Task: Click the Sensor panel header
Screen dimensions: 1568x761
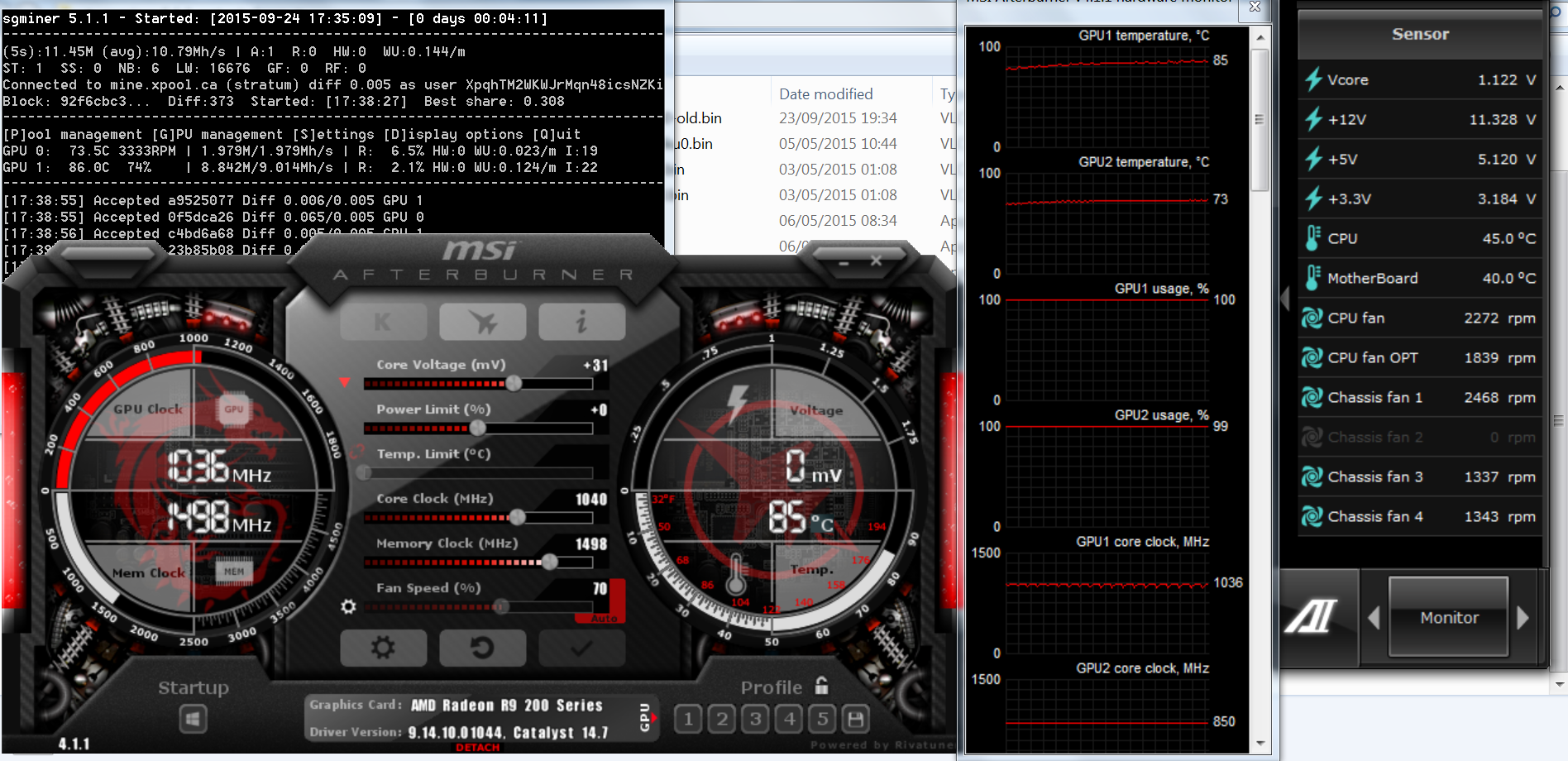Action: click(1420, 34)
